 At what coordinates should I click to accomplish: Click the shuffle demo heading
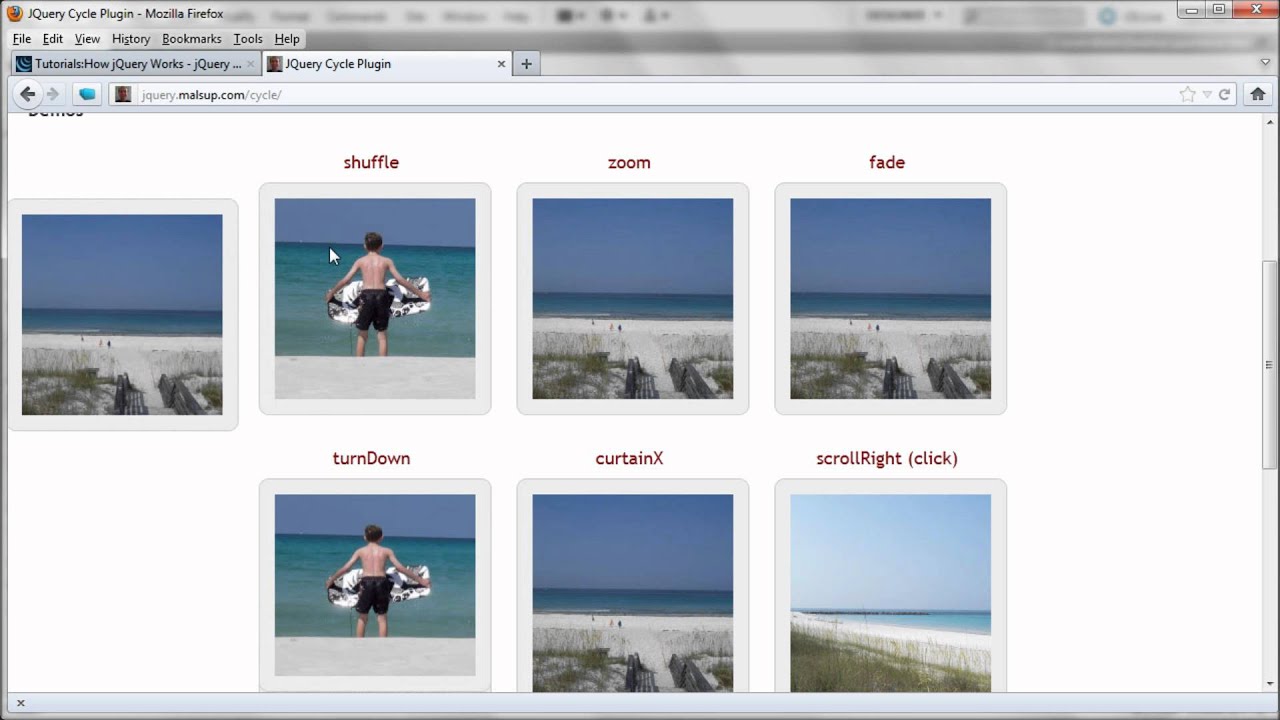click(371, 162)
